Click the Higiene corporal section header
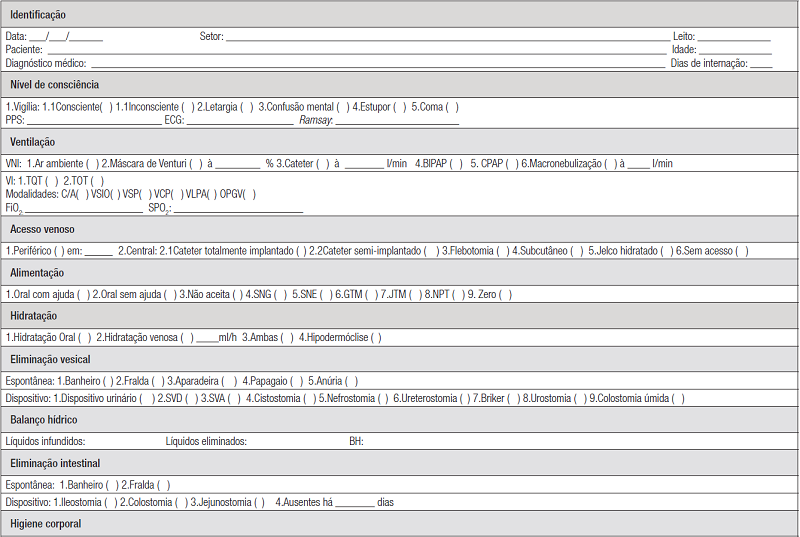Screen dimensions: 800x537 pyautogui.click(x=46, y=524)
